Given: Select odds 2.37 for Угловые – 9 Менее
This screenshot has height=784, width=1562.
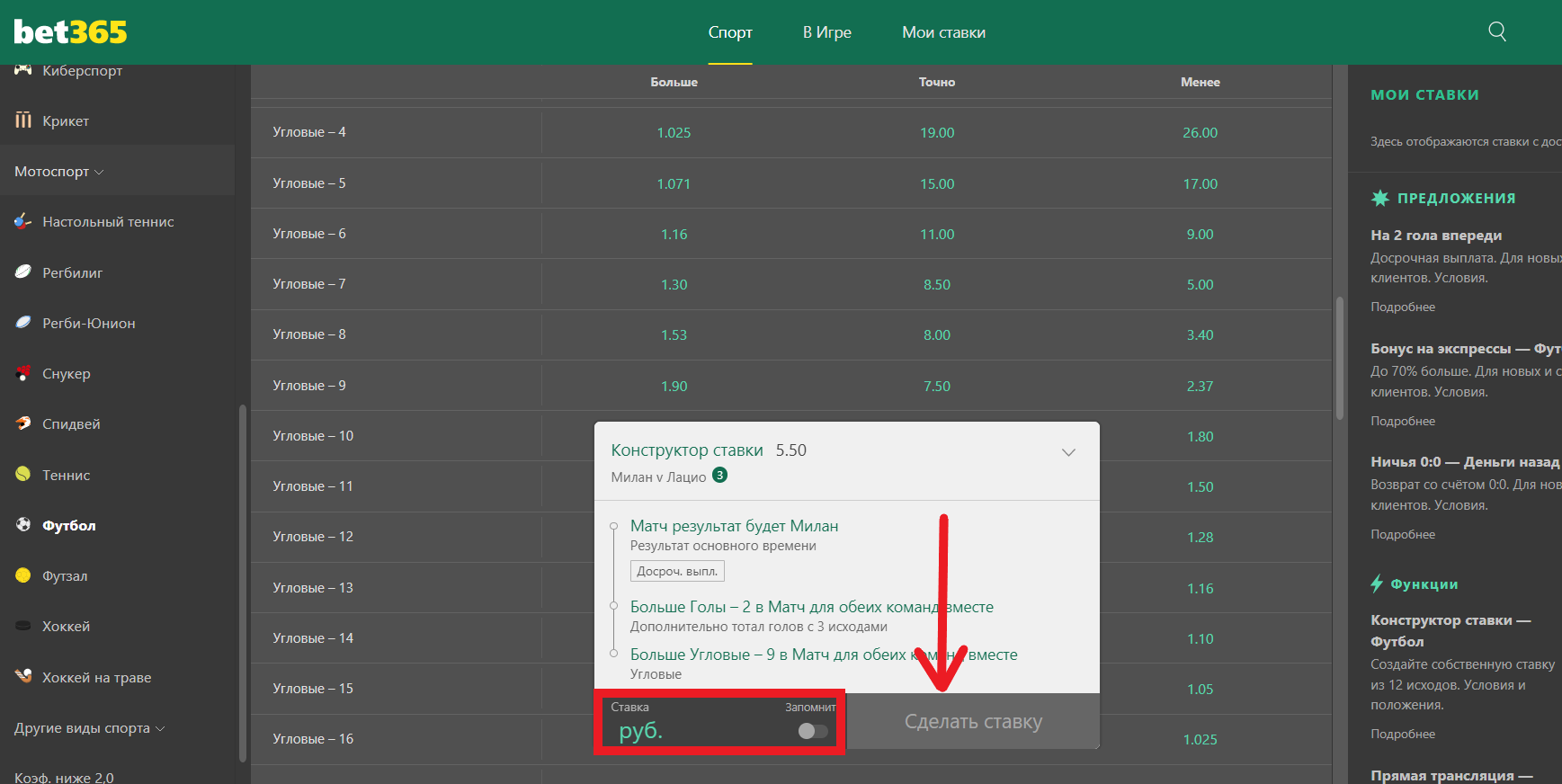Looking at the screenshot, I should point(1200,386).
